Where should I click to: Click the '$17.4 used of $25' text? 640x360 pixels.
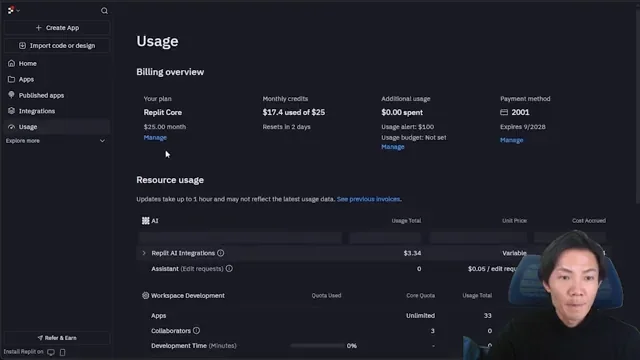[293, 112]
